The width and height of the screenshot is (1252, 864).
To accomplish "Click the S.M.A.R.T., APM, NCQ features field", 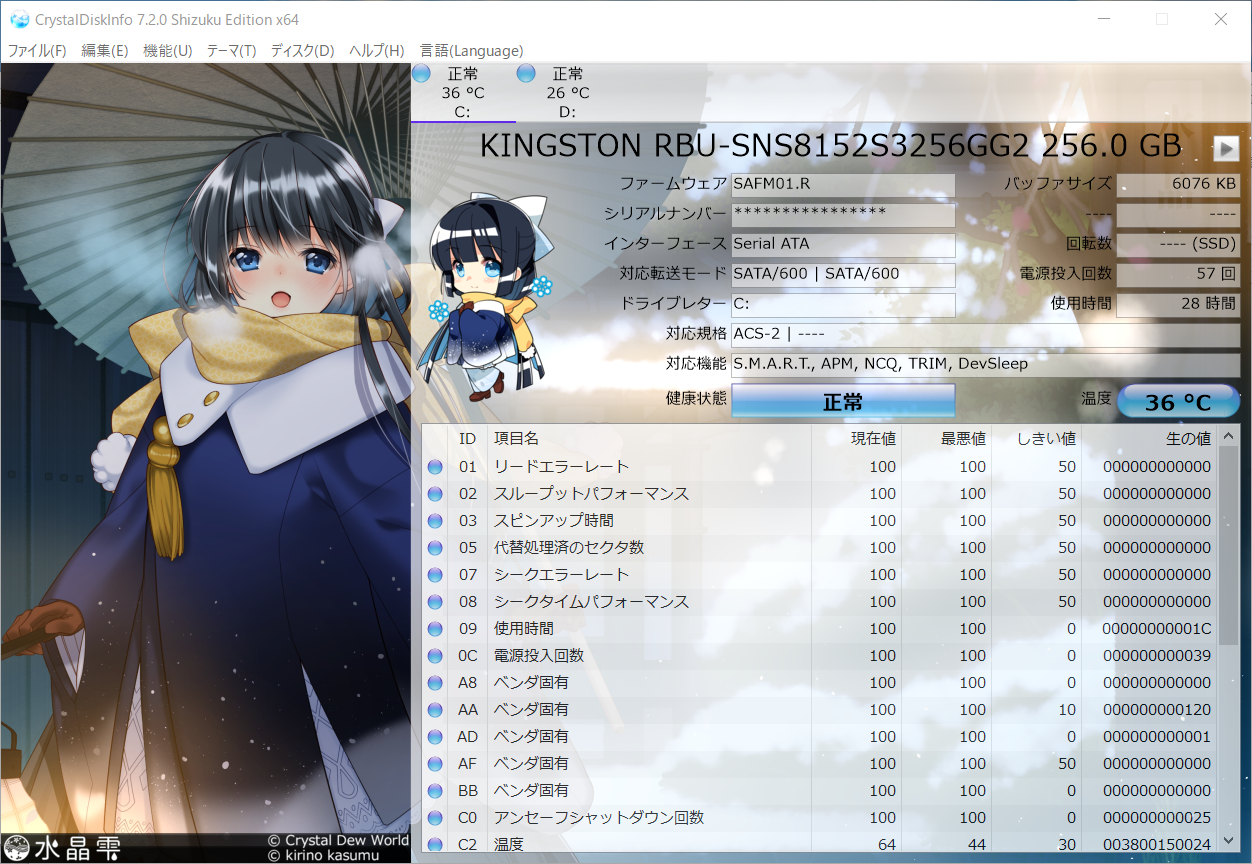I will point(985,364).
